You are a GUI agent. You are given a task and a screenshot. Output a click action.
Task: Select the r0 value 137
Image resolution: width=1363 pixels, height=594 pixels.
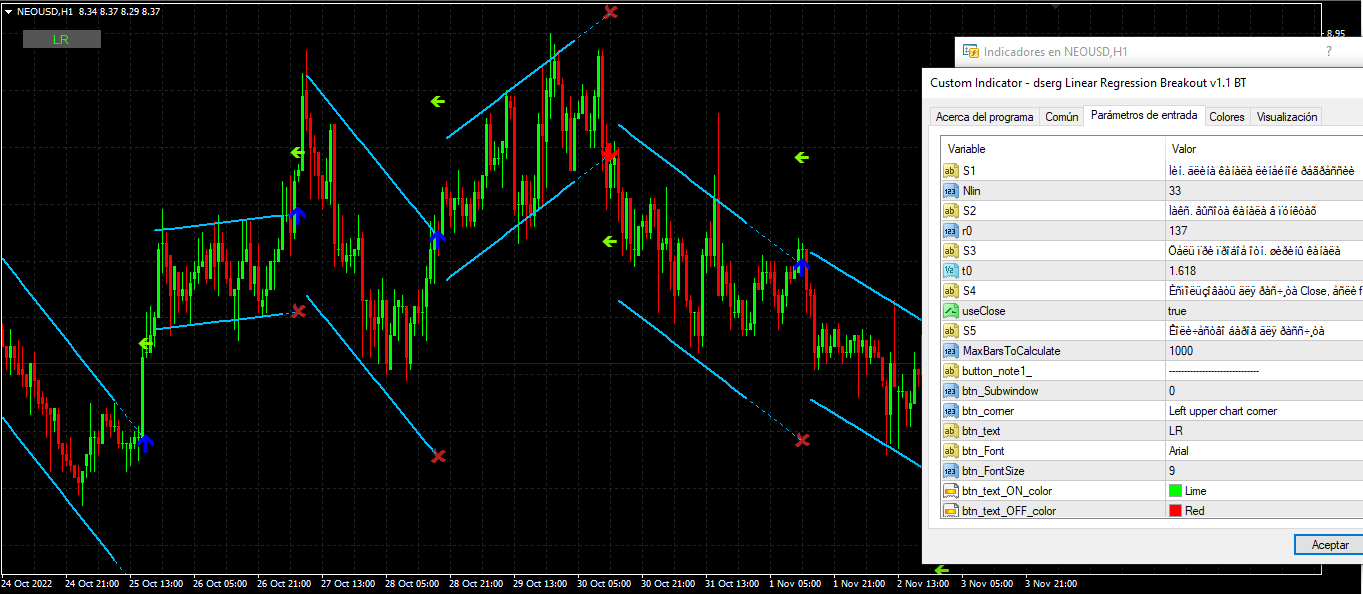1178,231
